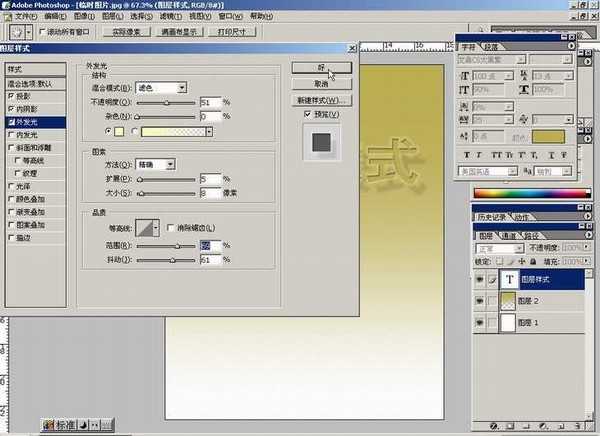Open the 滤镜 Filter menu
The image size is (600, 436).
[x=171, y=16]
